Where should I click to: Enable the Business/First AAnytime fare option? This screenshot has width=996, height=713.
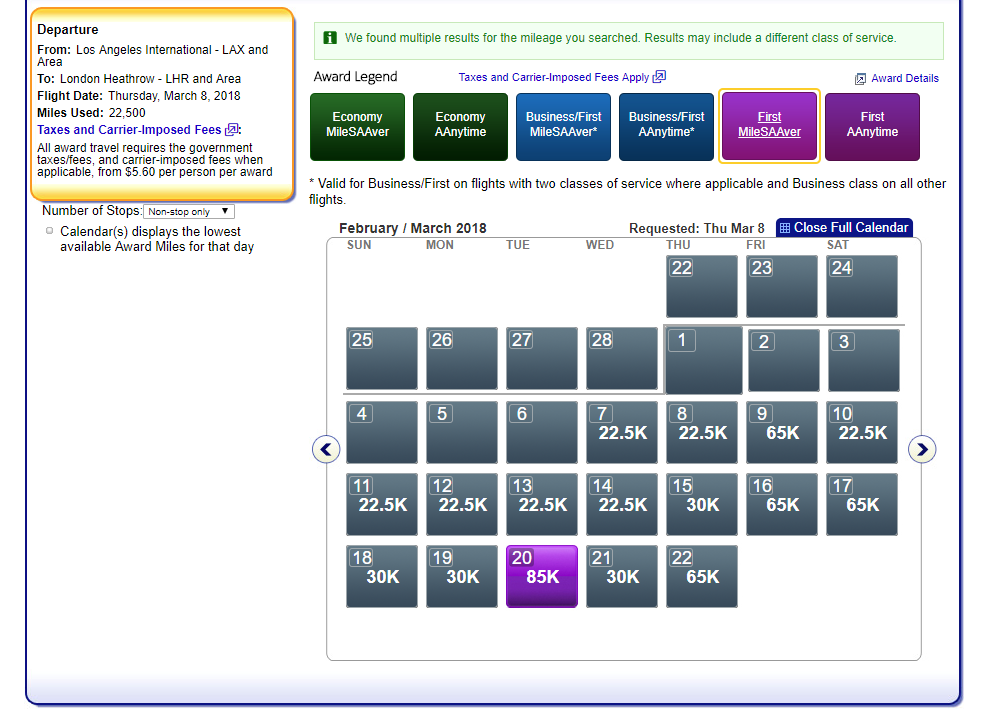click(x=666, y=126)
